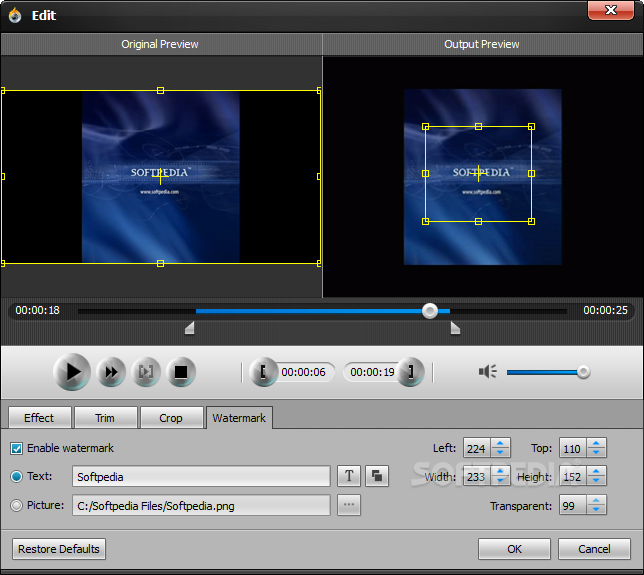Image resolution: width=644 pixels, height=575 pixels.
Task: Click bottom-center handle of crop frame in Original Preview
Action: coord(161,263)
